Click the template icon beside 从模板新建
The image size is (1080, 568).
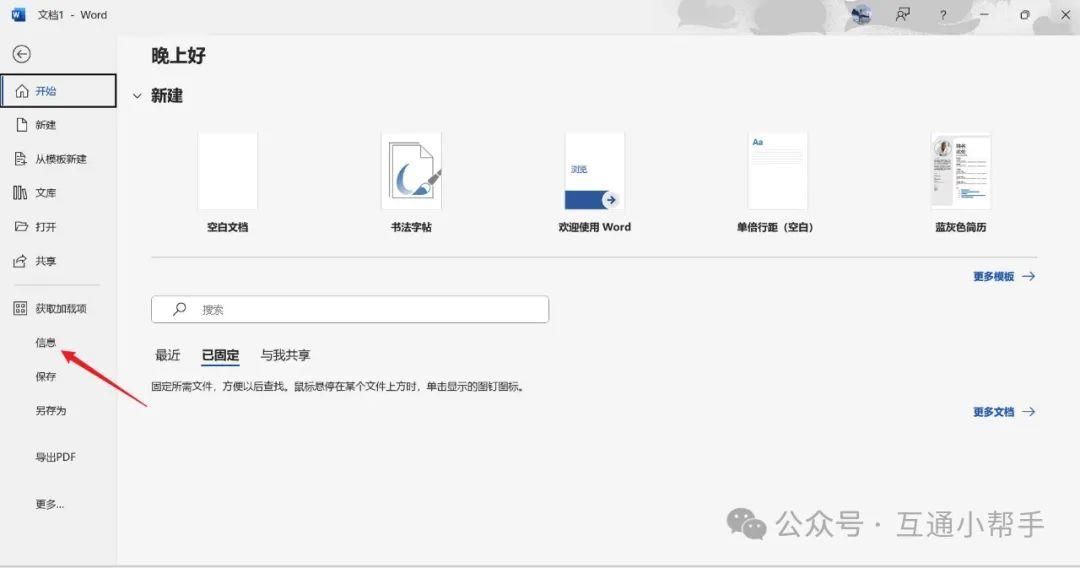21,159
